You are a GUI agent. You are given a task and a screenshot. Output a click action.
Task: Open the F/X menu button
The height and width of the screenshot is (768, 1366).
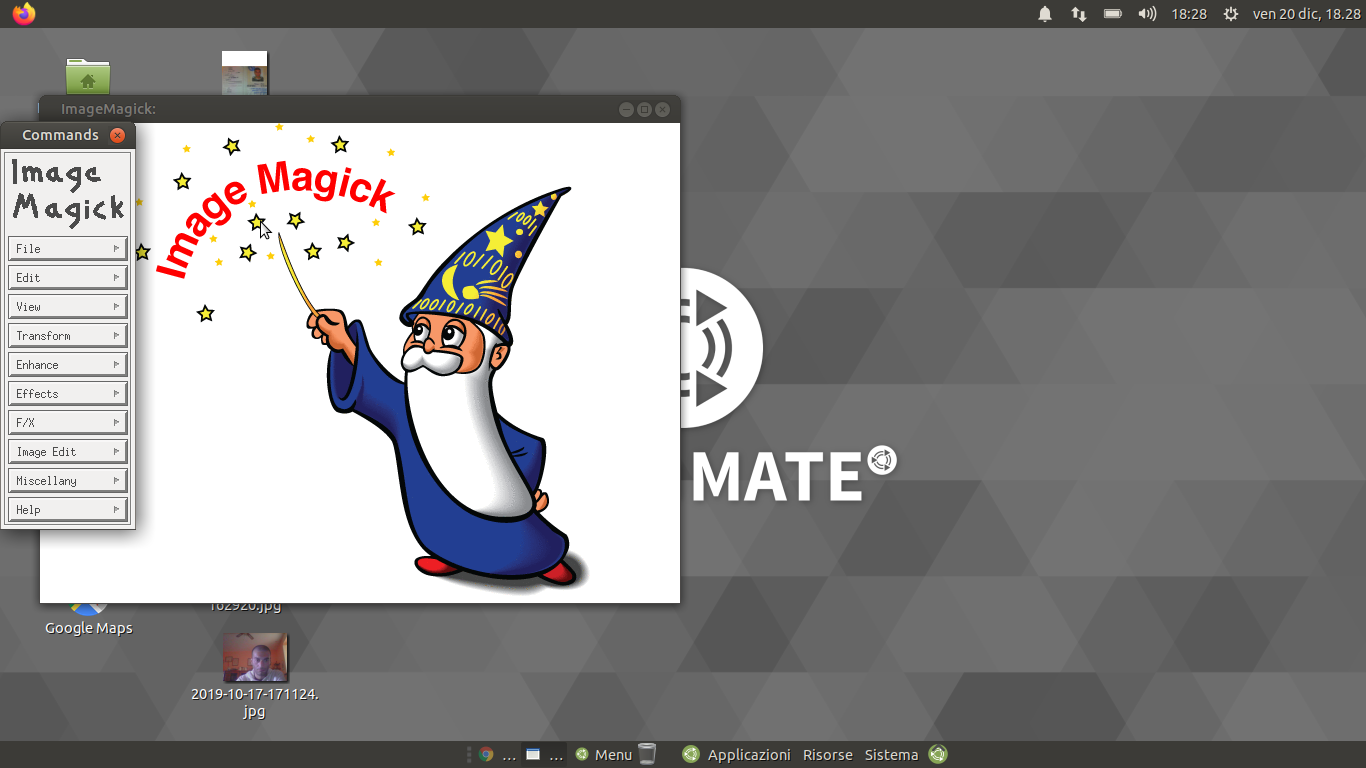[68, 422]
